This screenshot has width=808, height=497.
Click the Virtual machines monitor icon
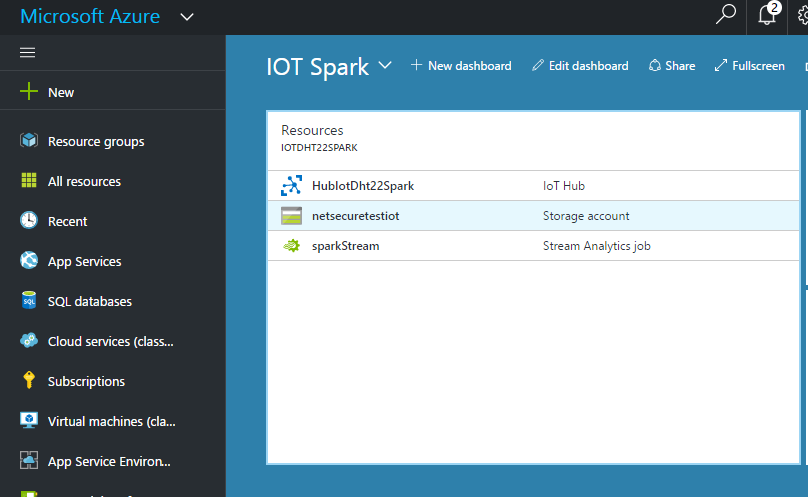coord(29,420)
